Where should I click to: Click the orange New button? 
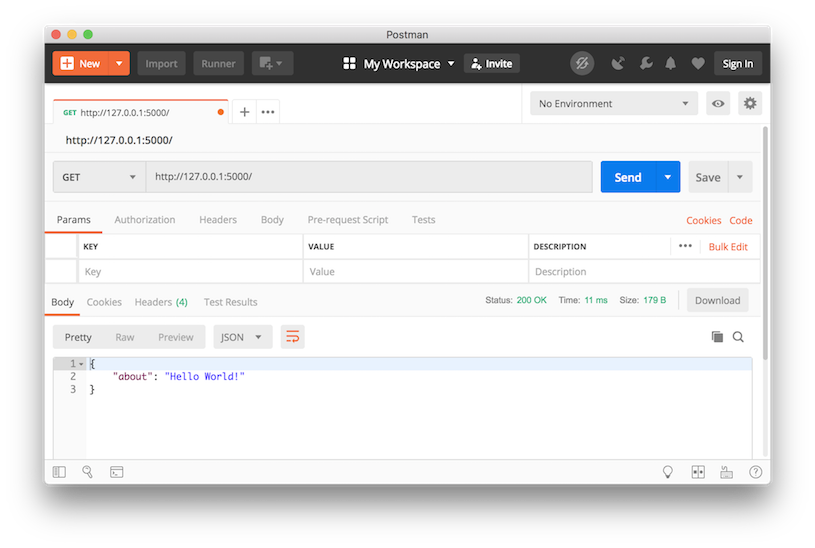coord(81,63)
